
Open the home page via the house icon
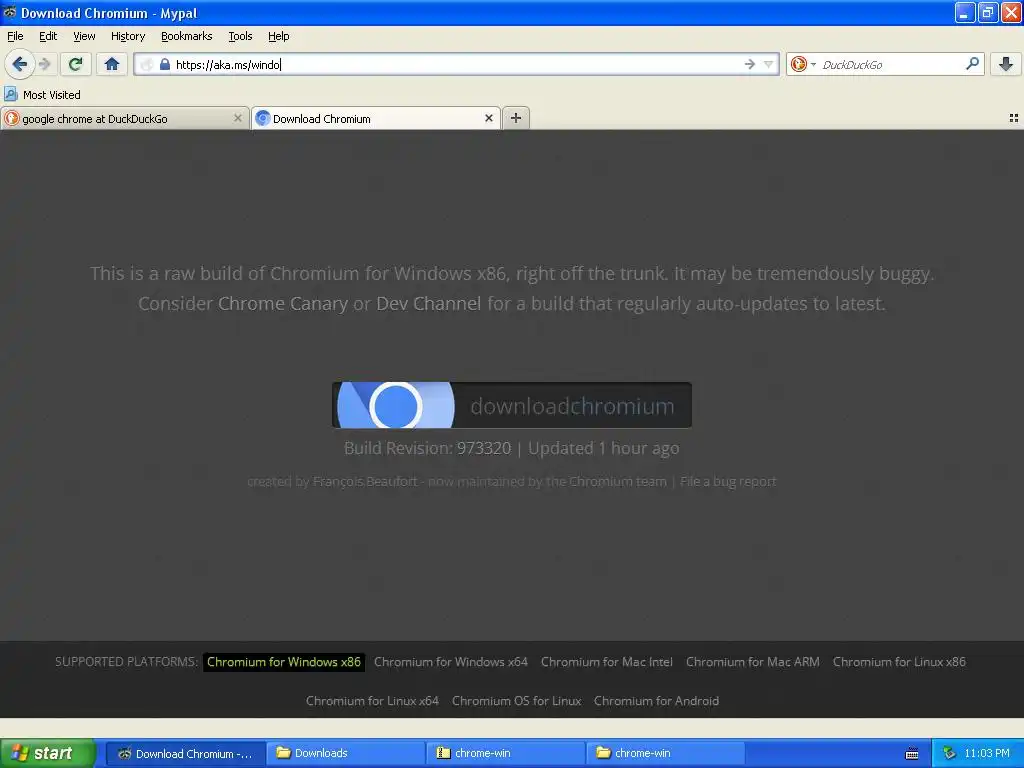[112, 64]
